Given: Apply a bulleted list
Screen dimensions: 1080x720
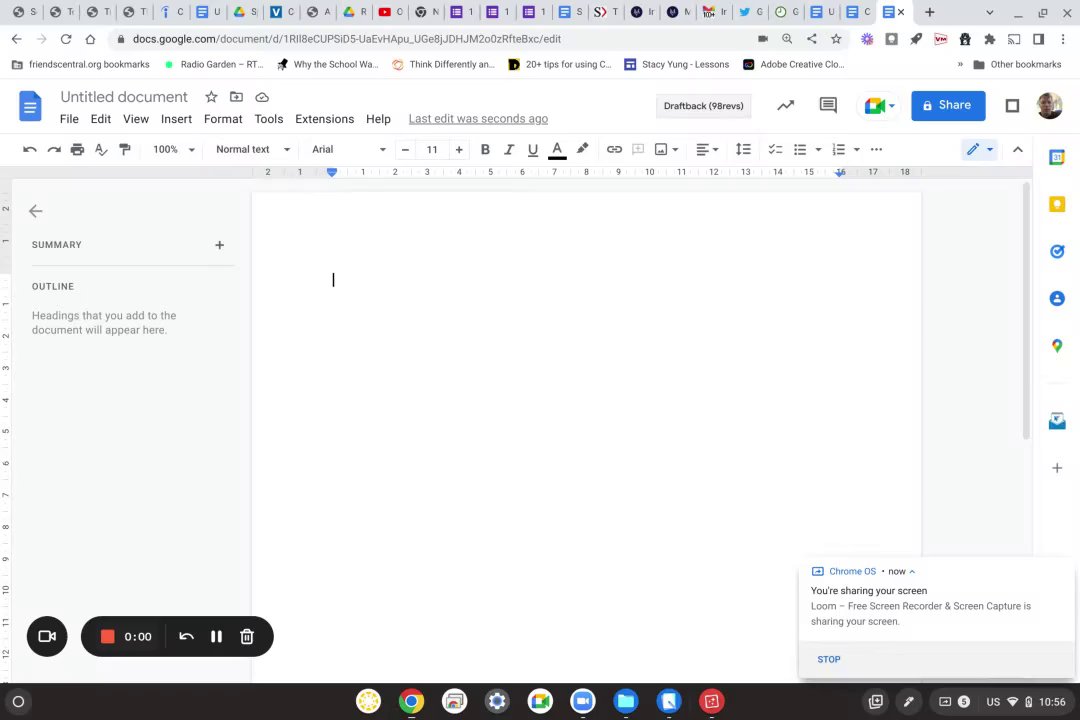Looking at the screenshot, I should click(x=800, y=150).
